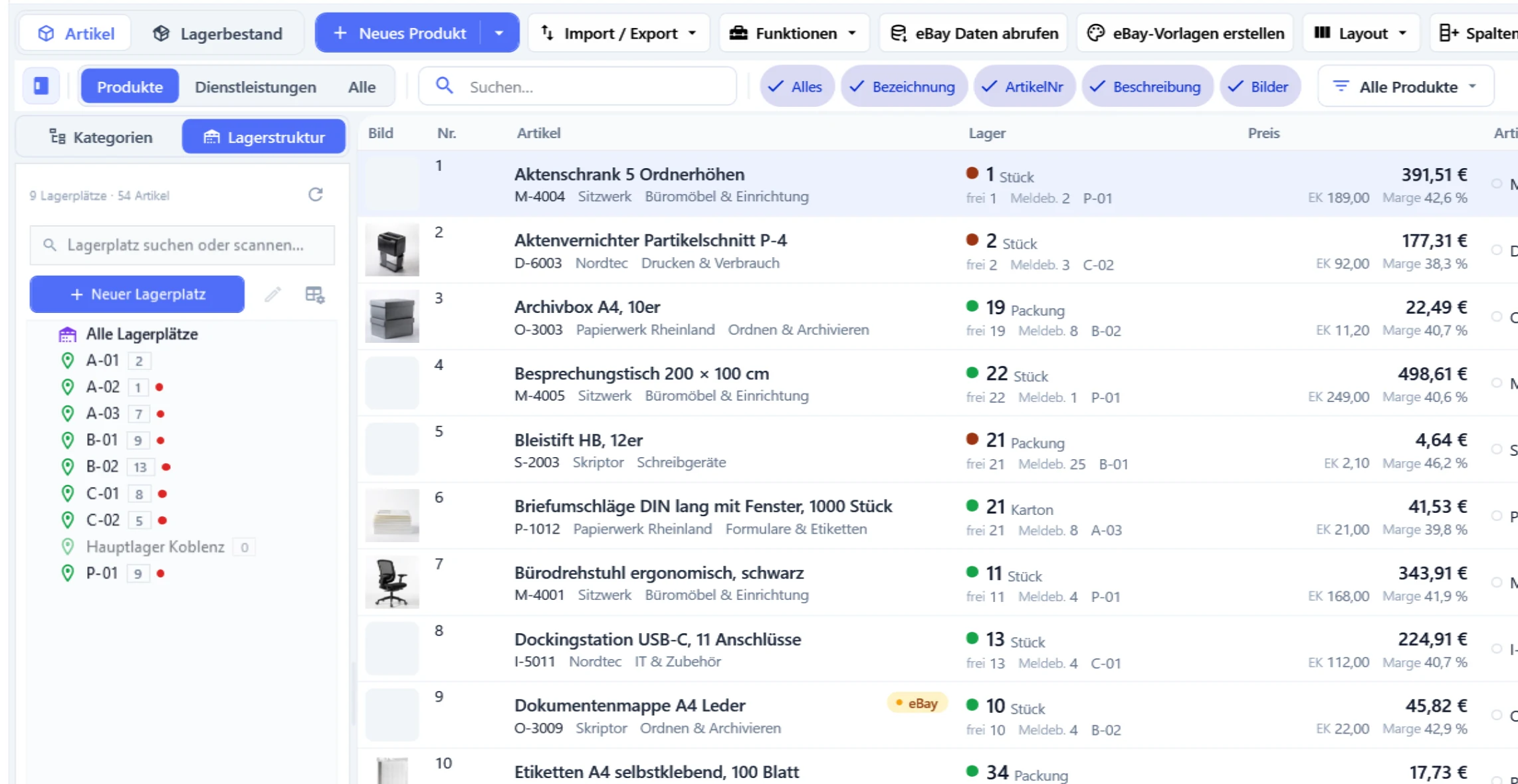Image resolution: width=1518 pixels, height=784 pixels.
Task: Open the table settings icon next to pencil
Action: point(315,294)
